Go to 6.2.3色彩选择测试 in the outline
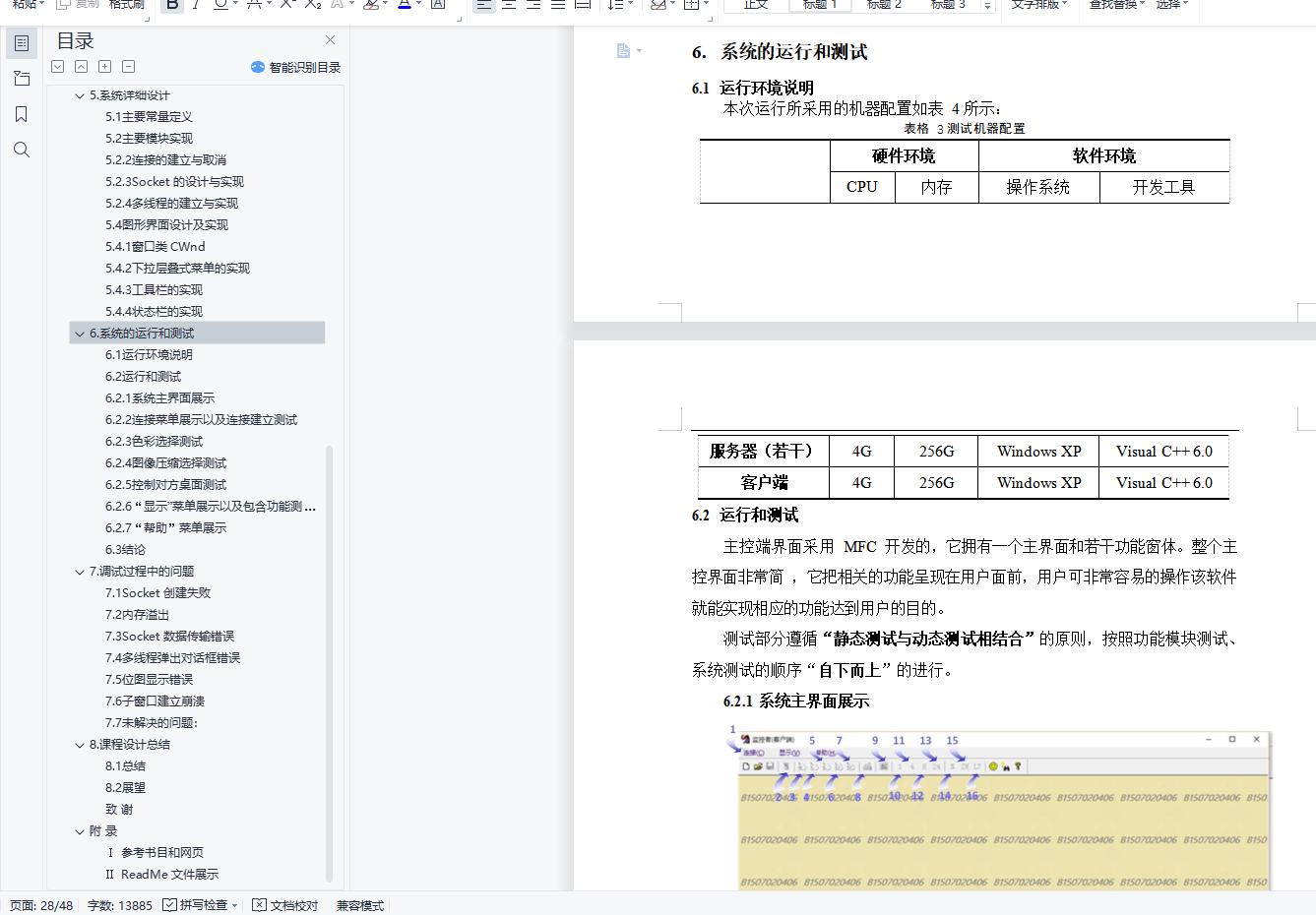The width and height of the screenshot is (1316, 915). [x=154, y=442]
